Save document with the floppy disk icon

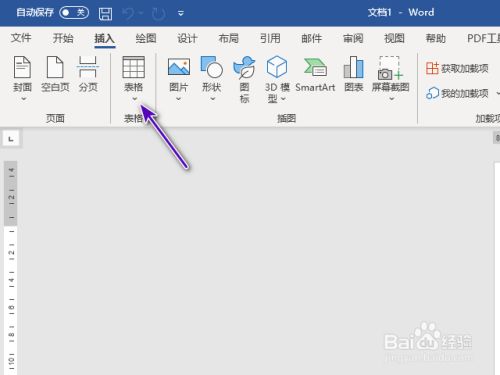105,14
